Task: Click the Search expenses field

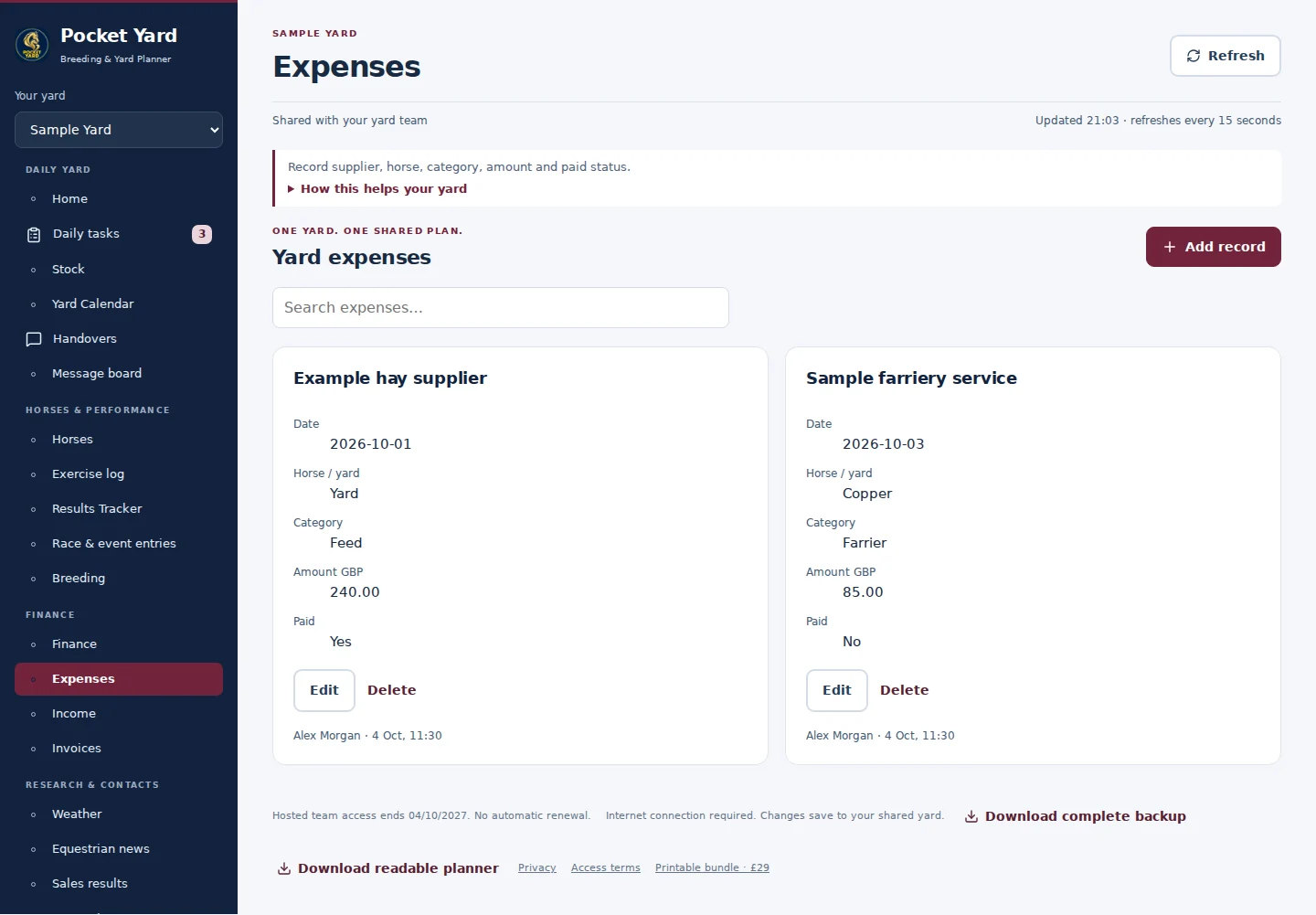Action: coord(500,308)
